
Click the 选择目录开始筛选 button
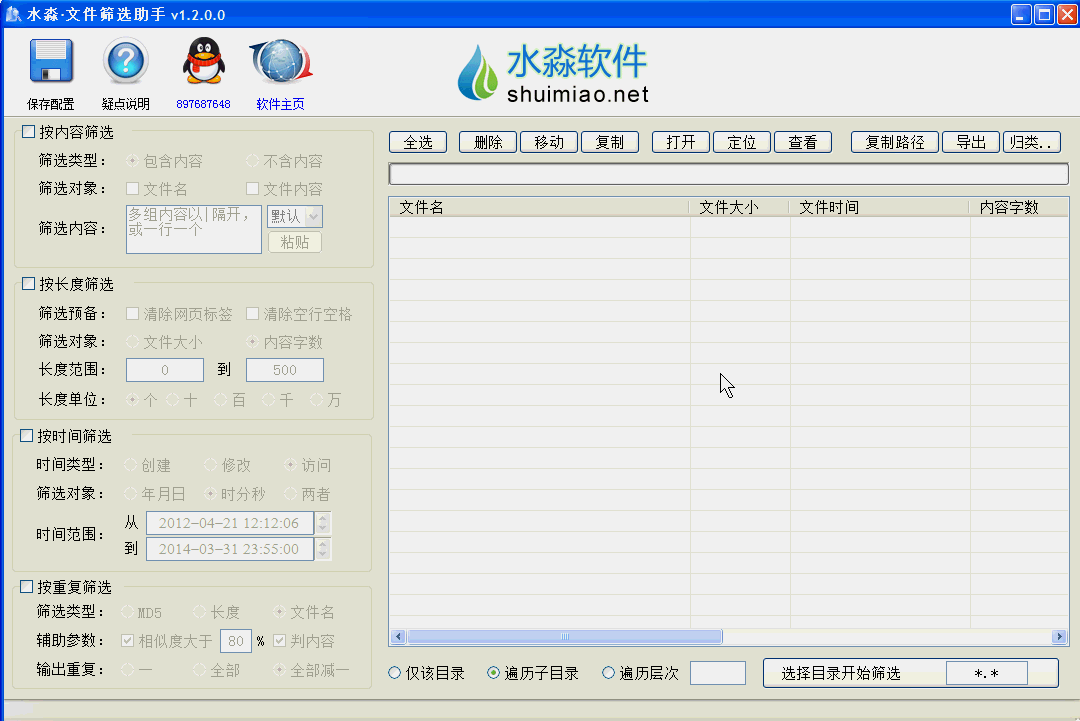(841, 673)
